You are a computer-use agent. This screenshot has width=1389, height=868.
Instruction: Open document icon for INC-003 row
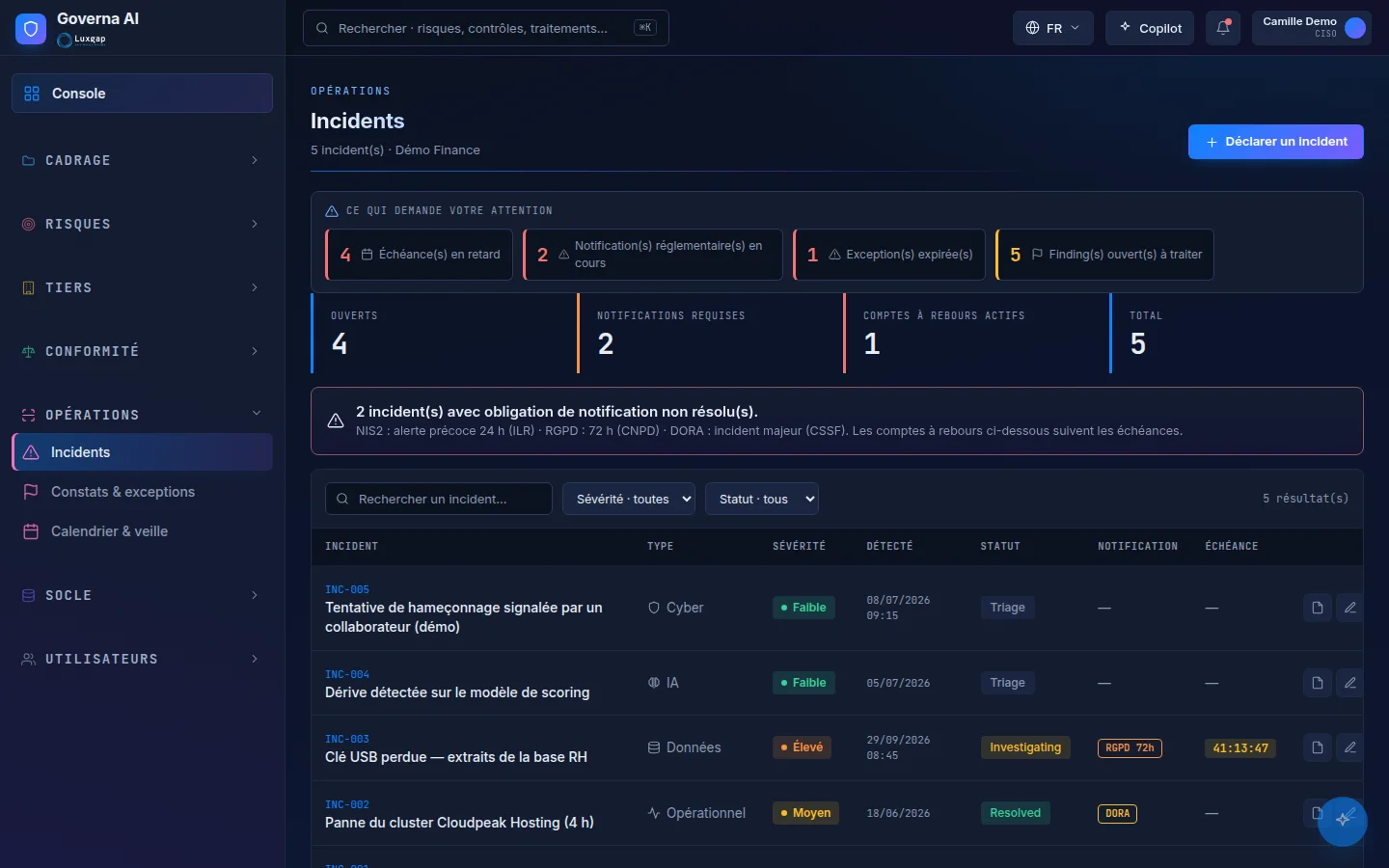click(x=1318, y=747)
